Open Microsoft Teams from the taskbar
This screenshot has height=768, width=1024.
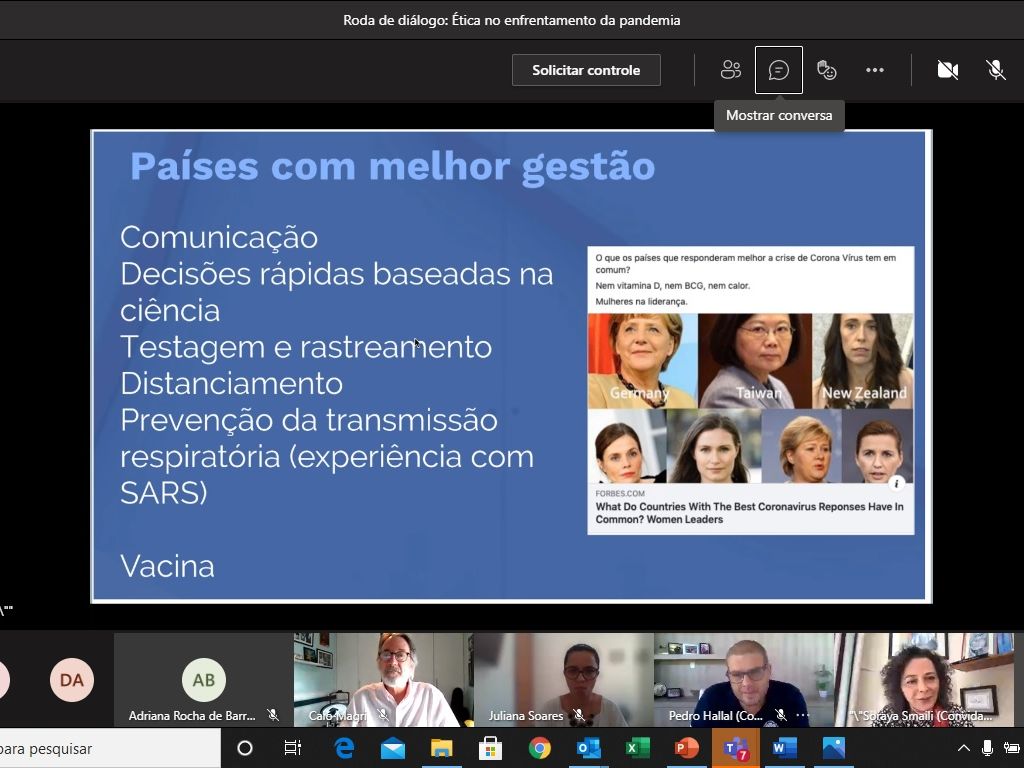(736, 748)
